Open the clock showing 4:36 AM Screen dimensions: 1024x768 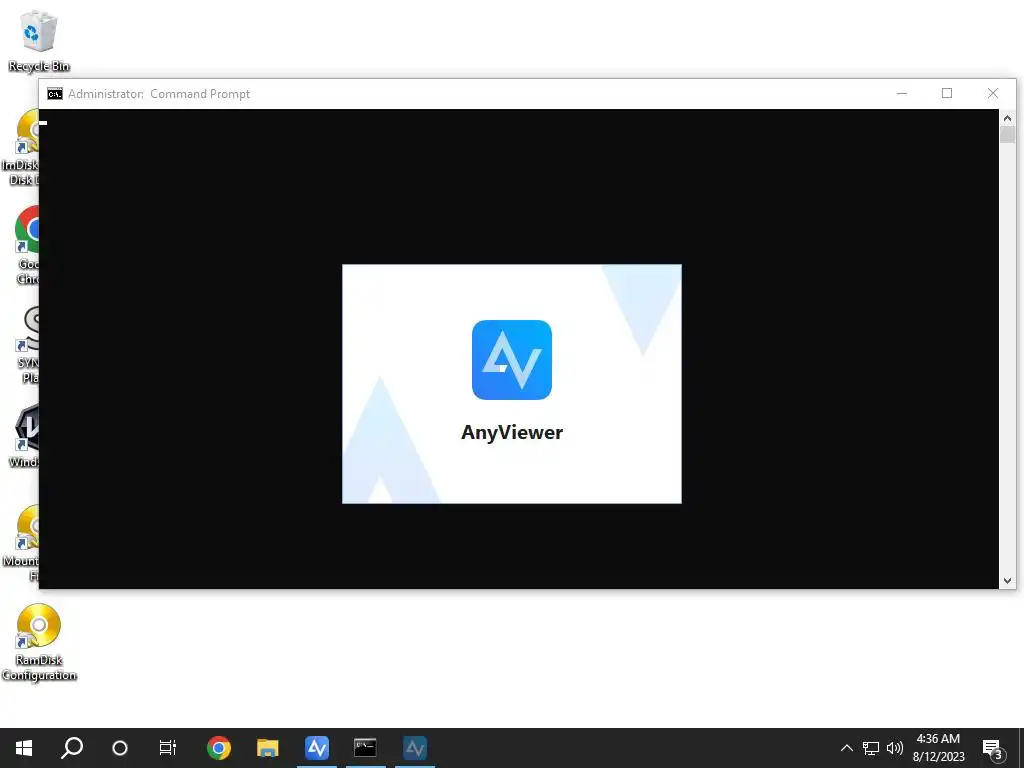[938, 748]
